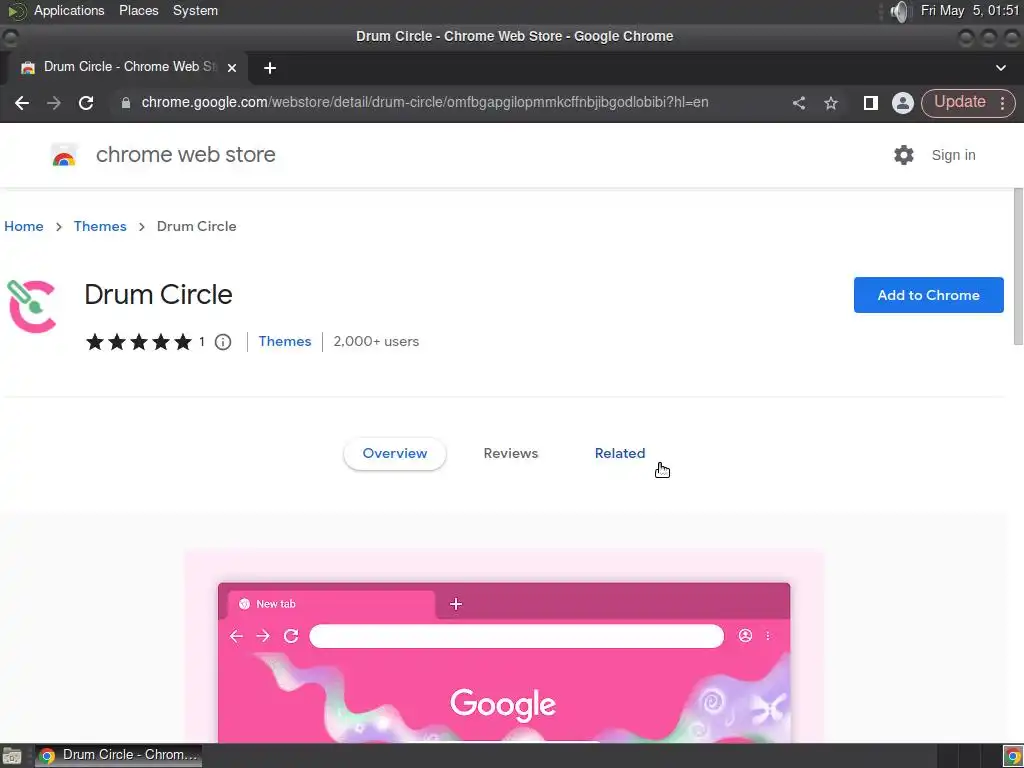Click the show desktop icon in taskbar
The image size is (1024, 768).
pos(12,756)
